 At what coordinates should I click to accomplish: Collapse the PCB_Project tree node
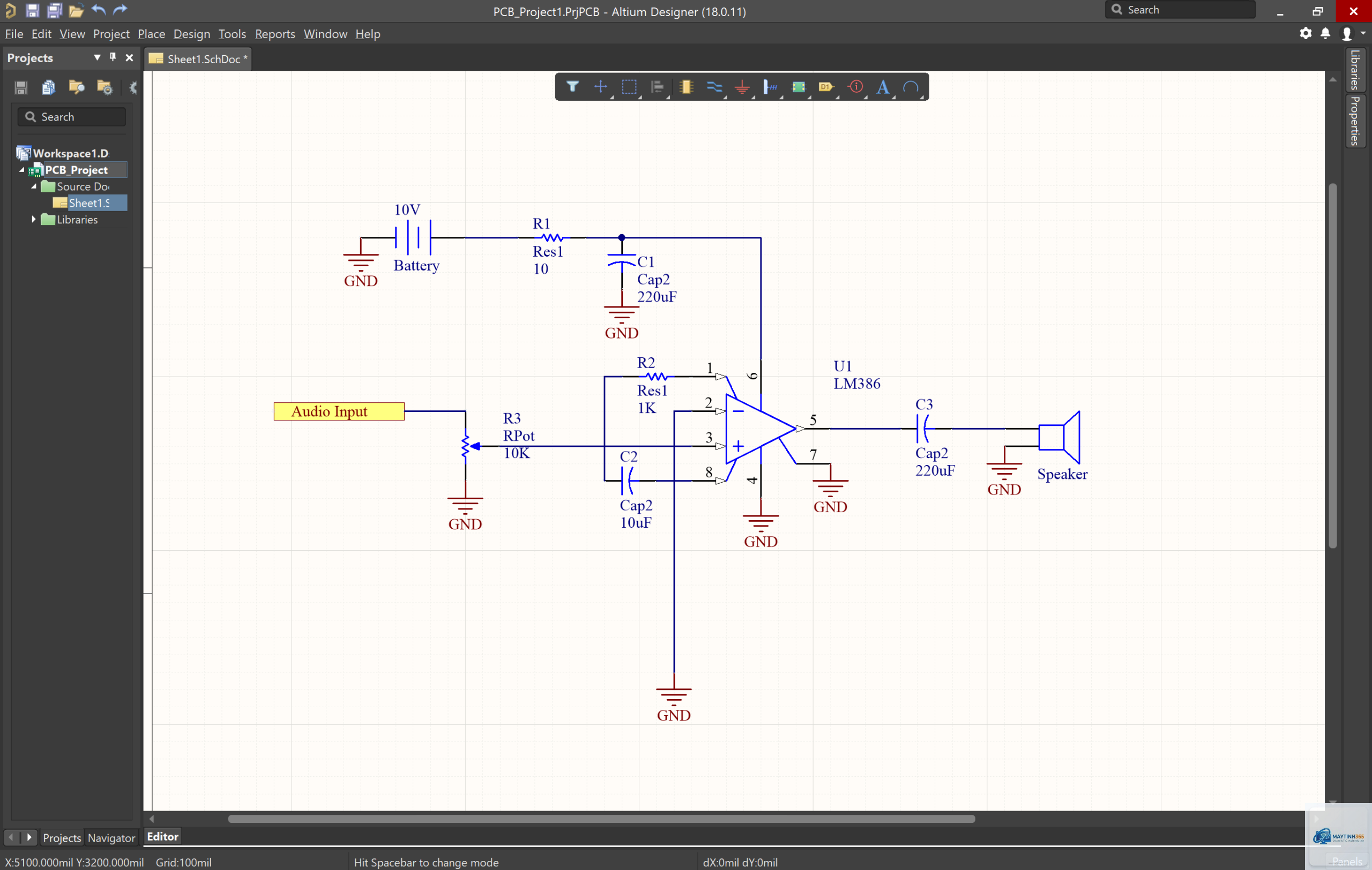21,170
